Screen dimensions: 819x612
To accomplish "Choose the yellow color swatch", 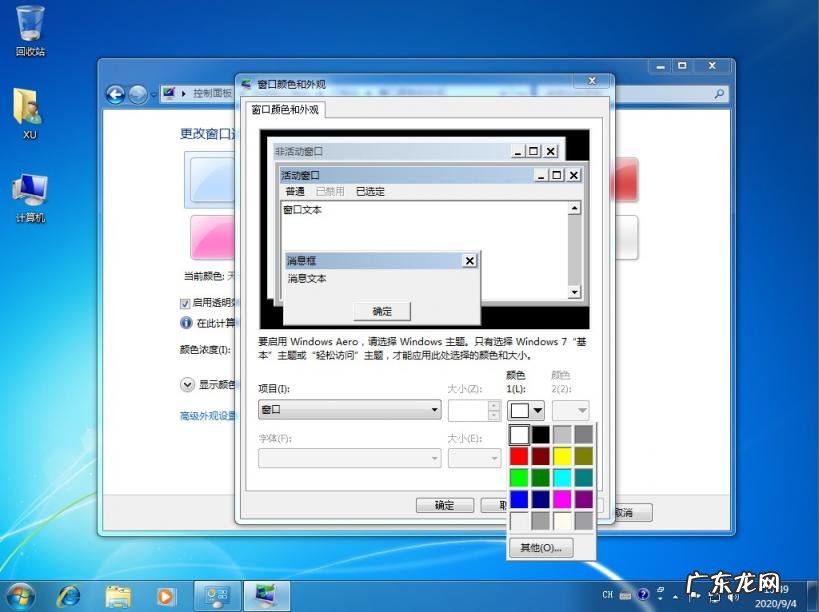I will point(562,456).
